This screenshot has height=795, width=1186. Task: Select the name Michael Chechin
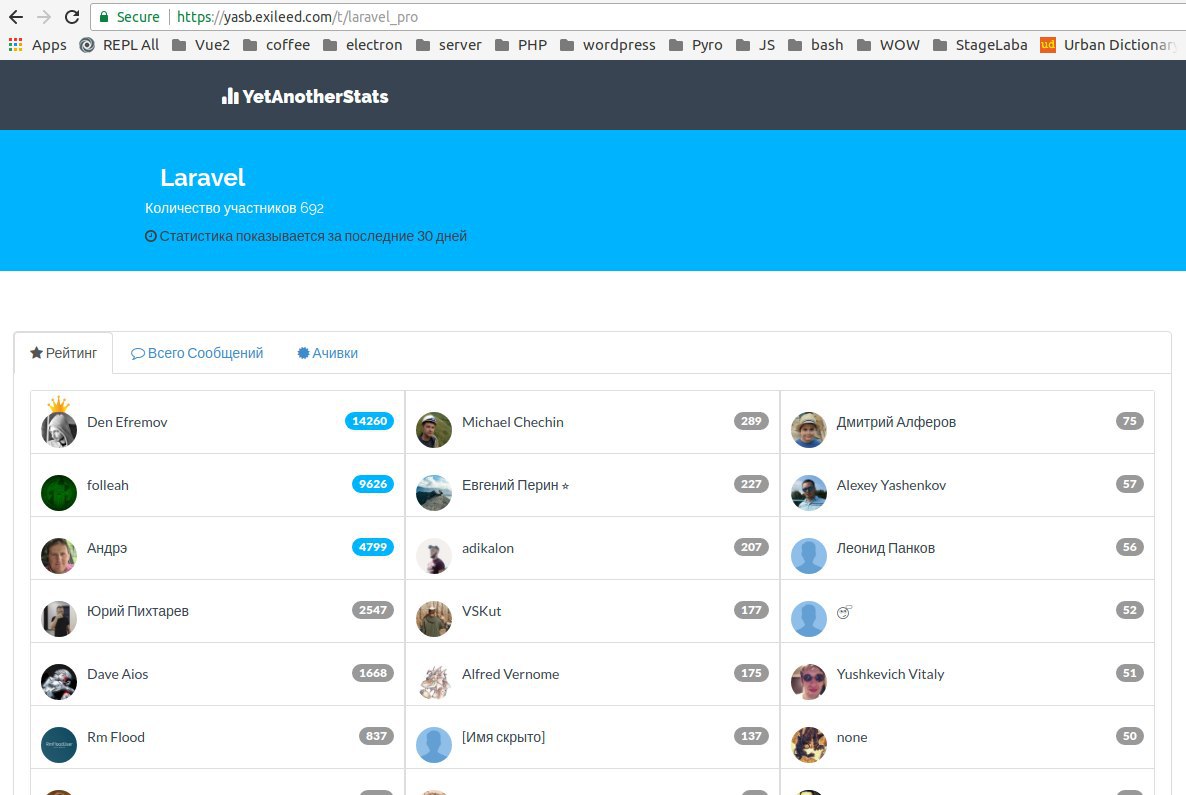(513, 422)
